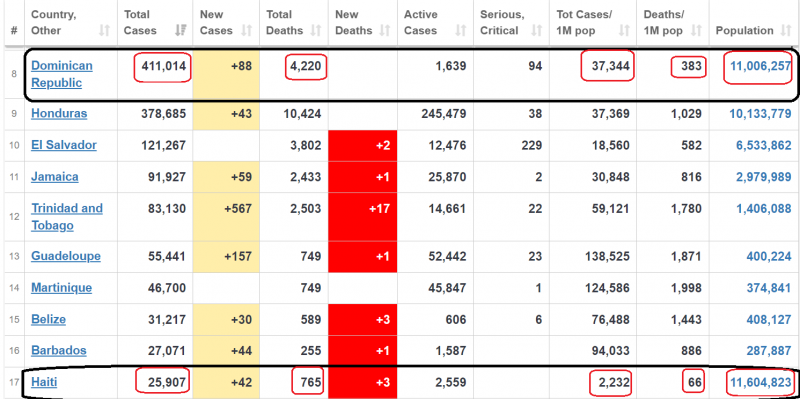The image size is (800, 399).
Task: Open Dominican Republic population 11,006,257 link
Action: coord(760,66)
